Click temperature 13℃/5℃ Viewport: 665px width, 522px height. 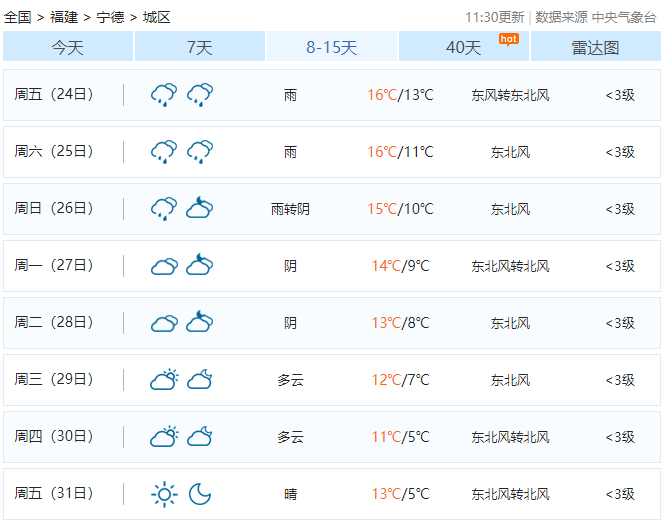(400, 494)
